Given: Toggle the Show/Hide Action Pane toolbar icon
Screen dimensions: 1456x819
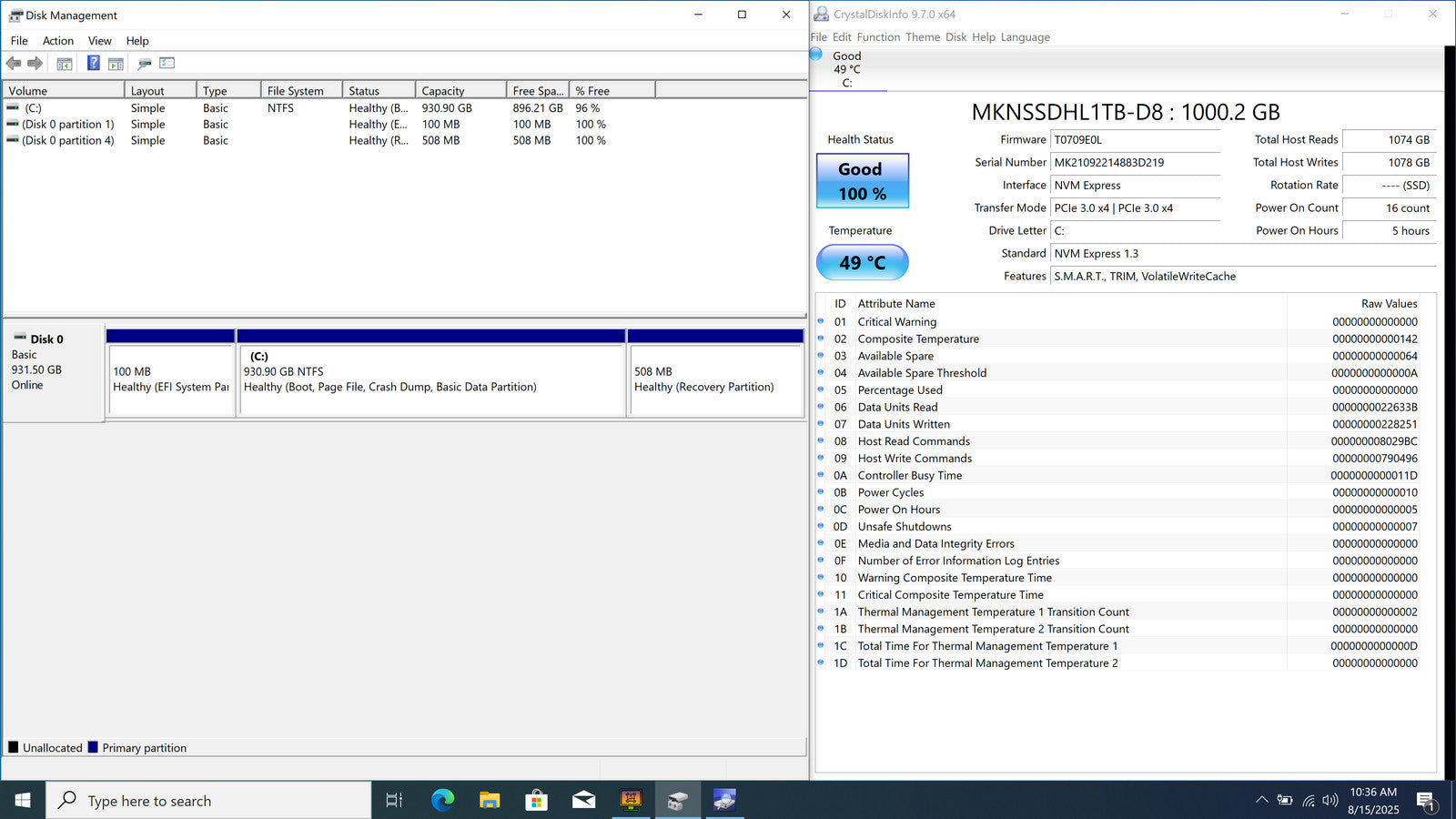Looking at the screenshot, I should click(116, 64).
